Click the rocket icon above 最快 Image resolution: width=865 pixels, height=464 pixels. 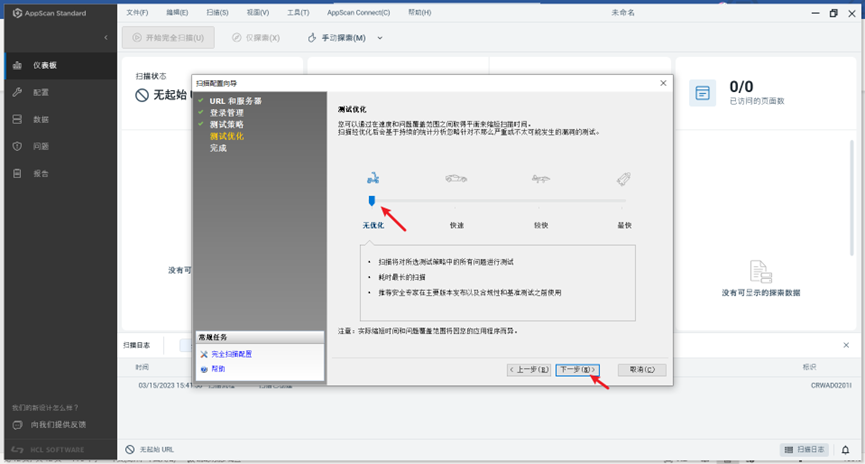623,178
